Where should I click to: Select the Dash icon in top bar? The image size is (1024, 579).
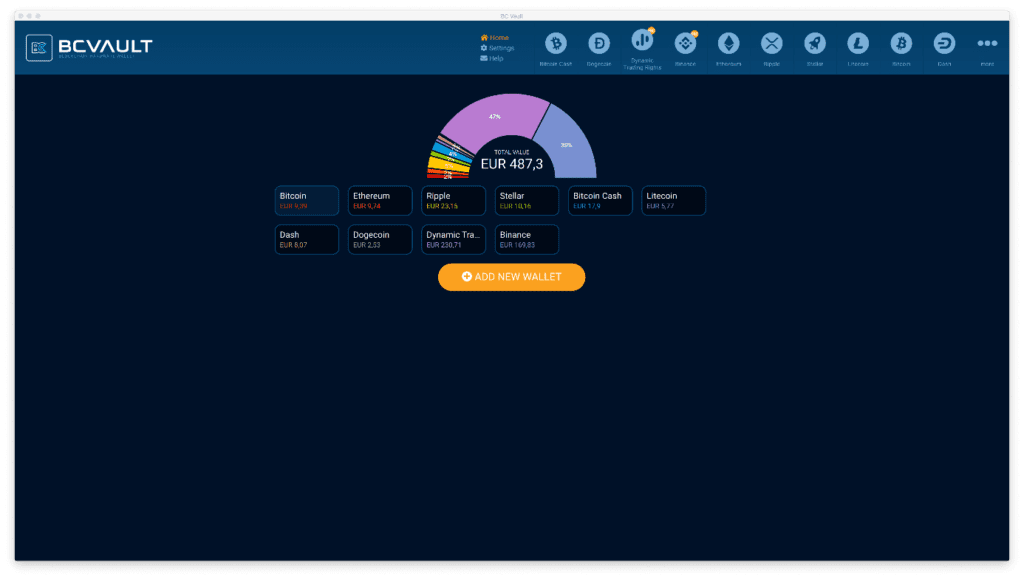944,44
